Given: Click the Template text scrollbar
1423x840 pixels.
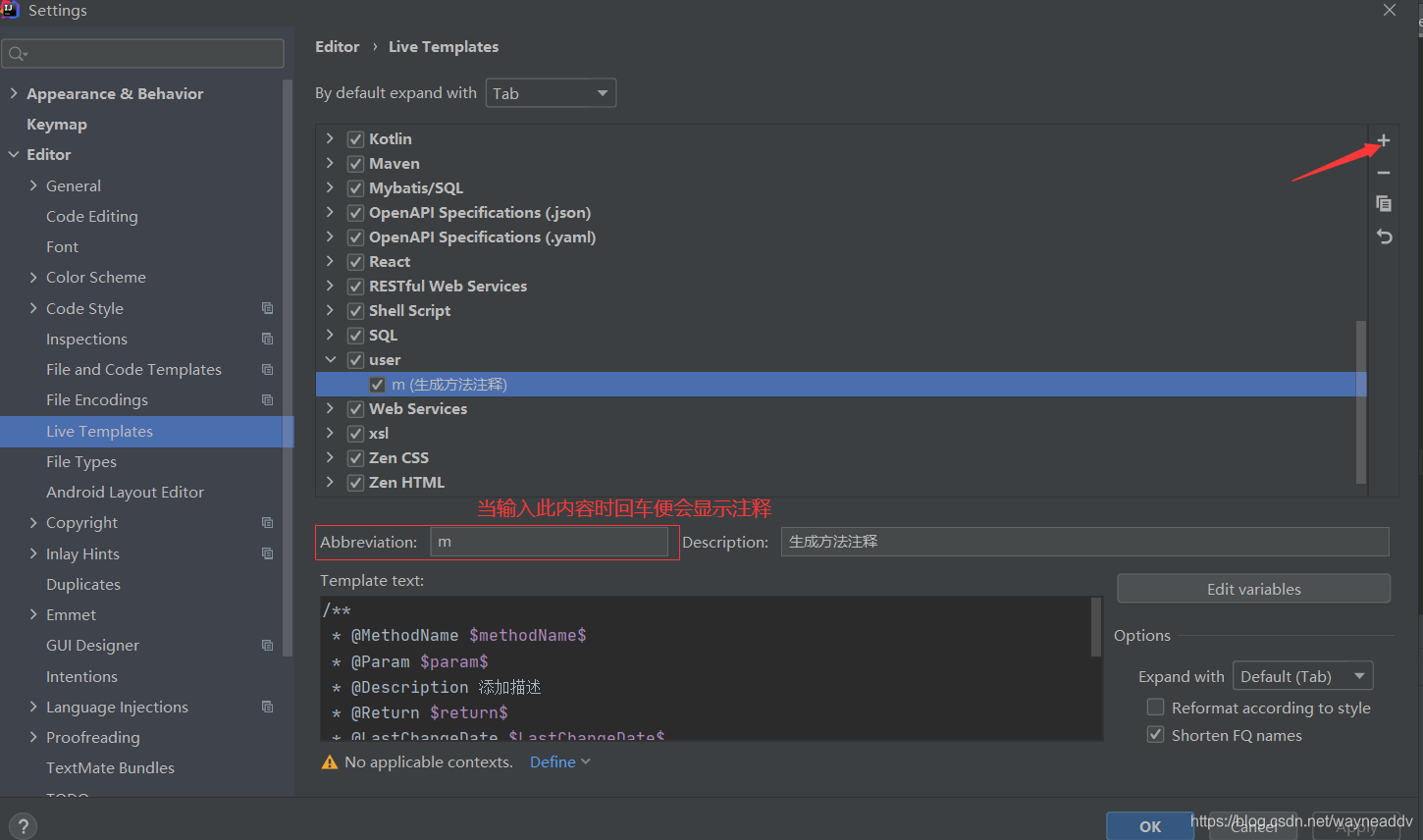Looking at the screenshot, I should [1096, 626].
